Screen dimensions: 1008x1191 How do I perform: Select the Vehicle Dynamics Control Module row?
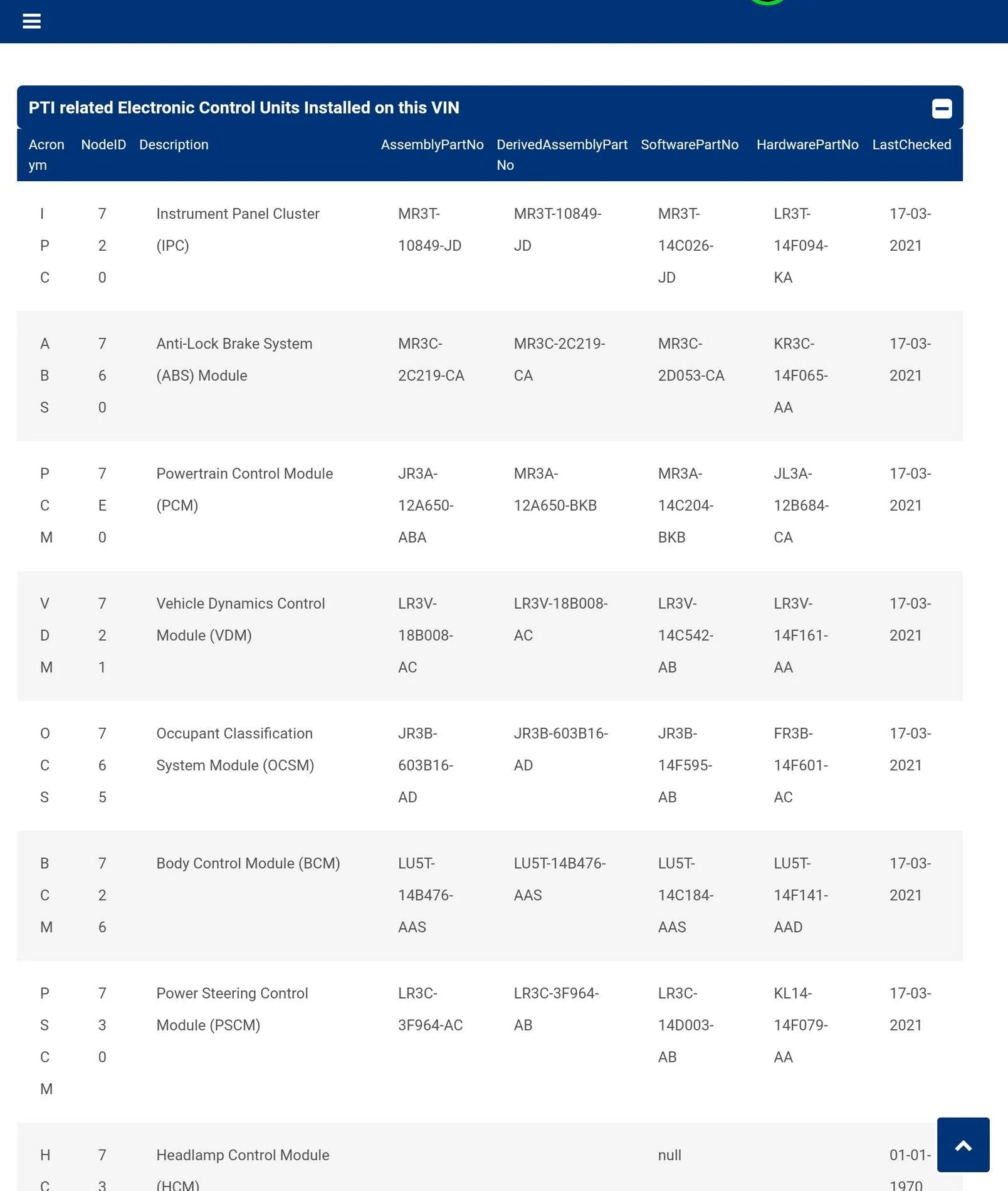click(490, 635)
